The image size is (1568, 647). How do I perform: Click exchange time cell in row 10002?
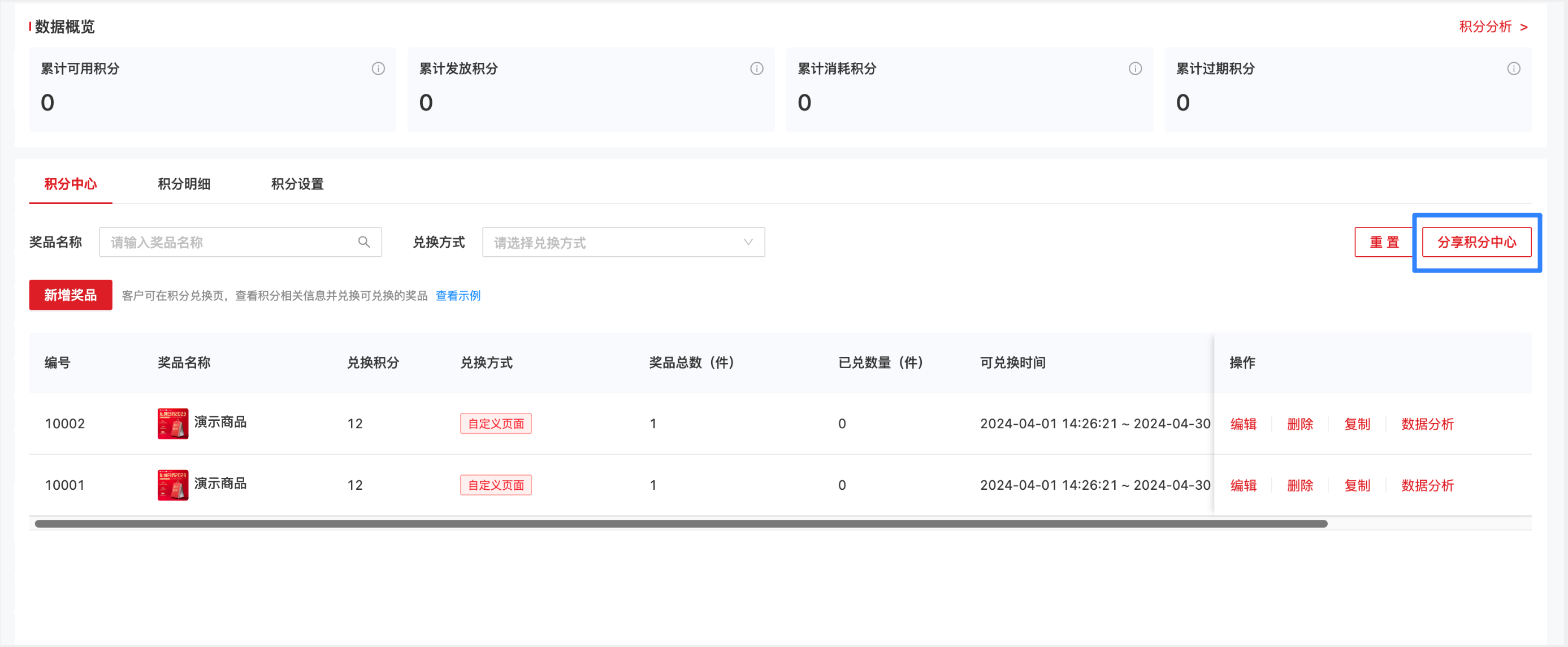pyautogui.click(x=1095, y=424)
